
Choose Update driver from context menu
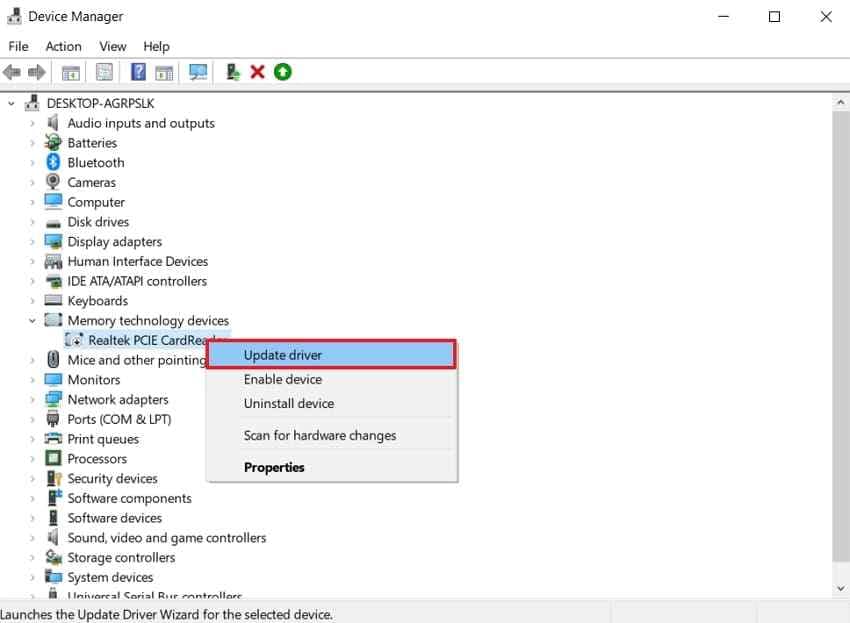(331, 355)
